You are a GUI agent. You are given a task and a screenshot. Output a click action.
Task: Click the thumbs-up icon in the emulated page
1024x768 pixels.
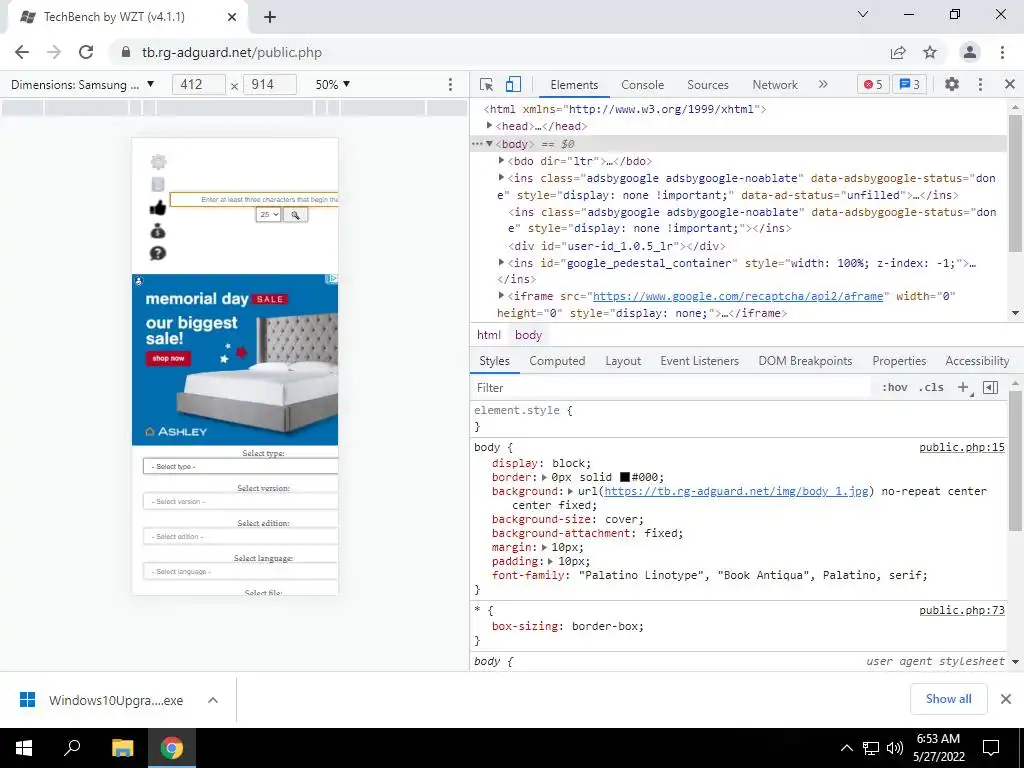click(x=157, y=208)
